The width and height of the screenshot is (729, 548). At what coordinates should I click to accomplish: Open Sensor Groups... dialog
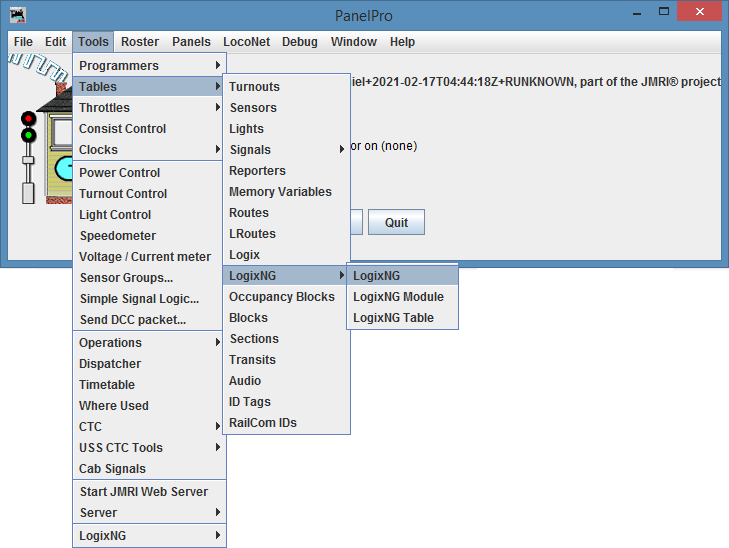149,277
